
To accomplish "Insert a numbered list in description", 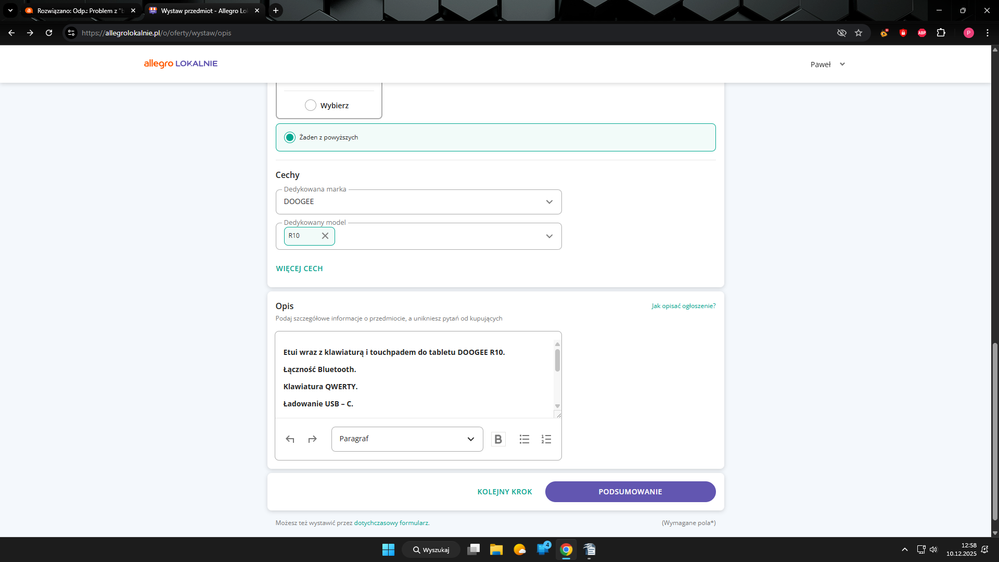I will pyautogui.click(x=546, y=439).
